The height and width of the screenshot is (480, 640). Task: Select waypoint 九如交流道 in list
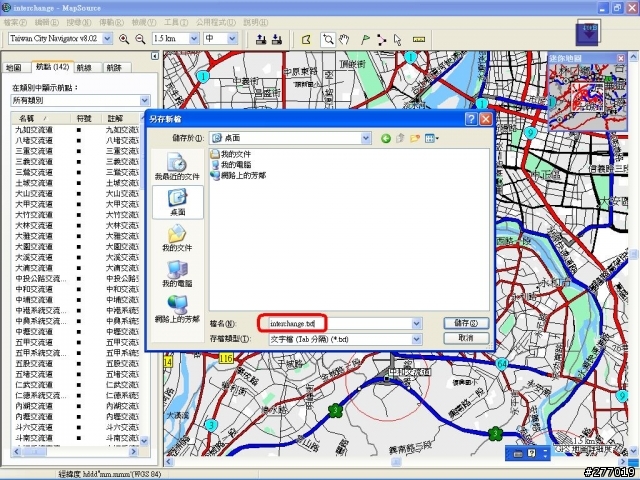point(34,130)
